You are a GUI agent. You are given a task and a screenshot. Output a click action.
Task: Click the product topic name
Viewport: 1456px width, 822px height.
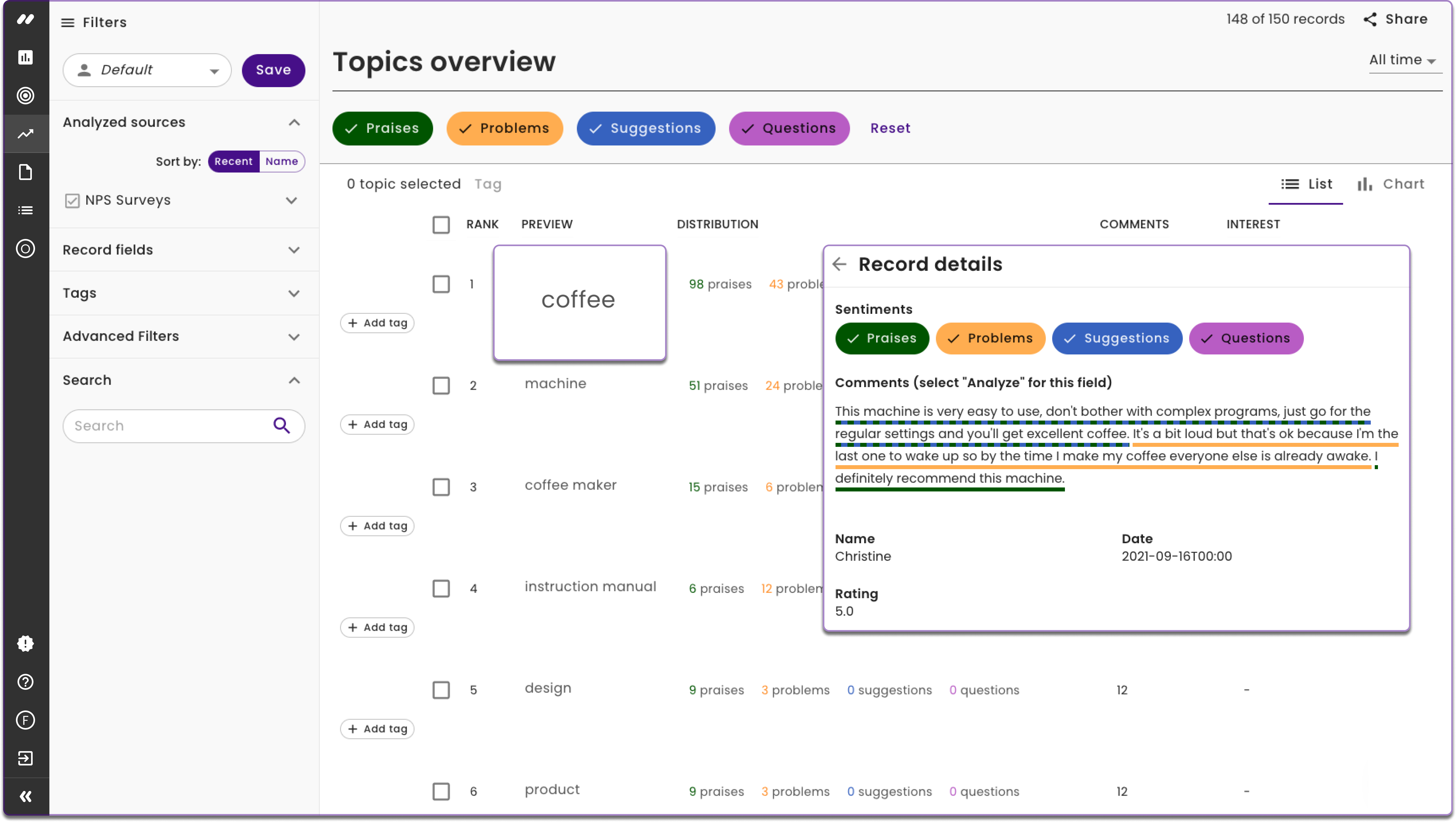click(552, 790)
